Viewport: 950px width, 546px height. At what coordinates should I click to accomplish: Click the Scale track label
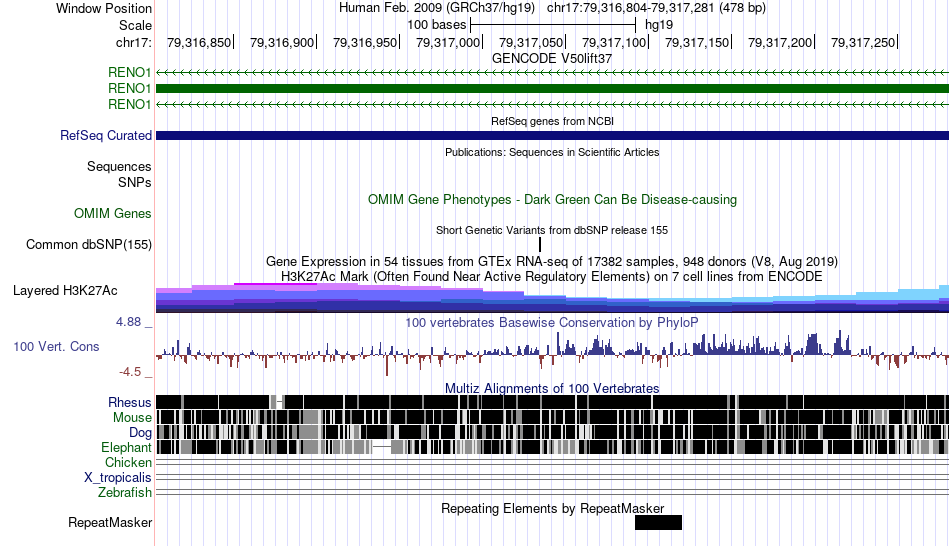tap(135, 25)
